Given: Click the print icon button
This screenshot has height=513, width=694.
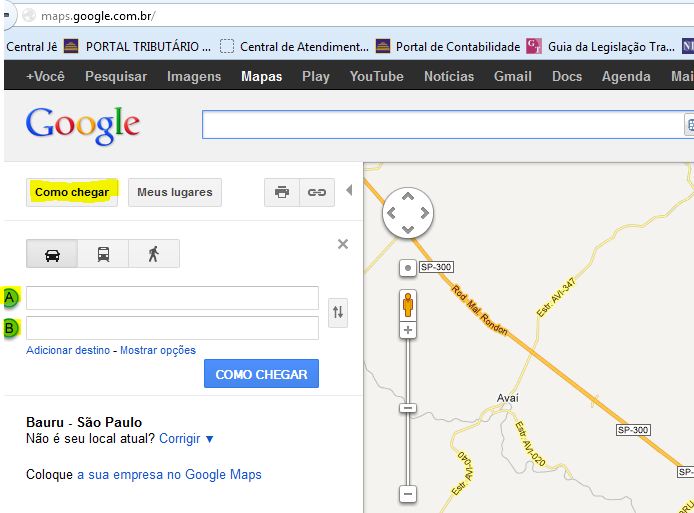Looking at the screenshot, I should point(282,192).
